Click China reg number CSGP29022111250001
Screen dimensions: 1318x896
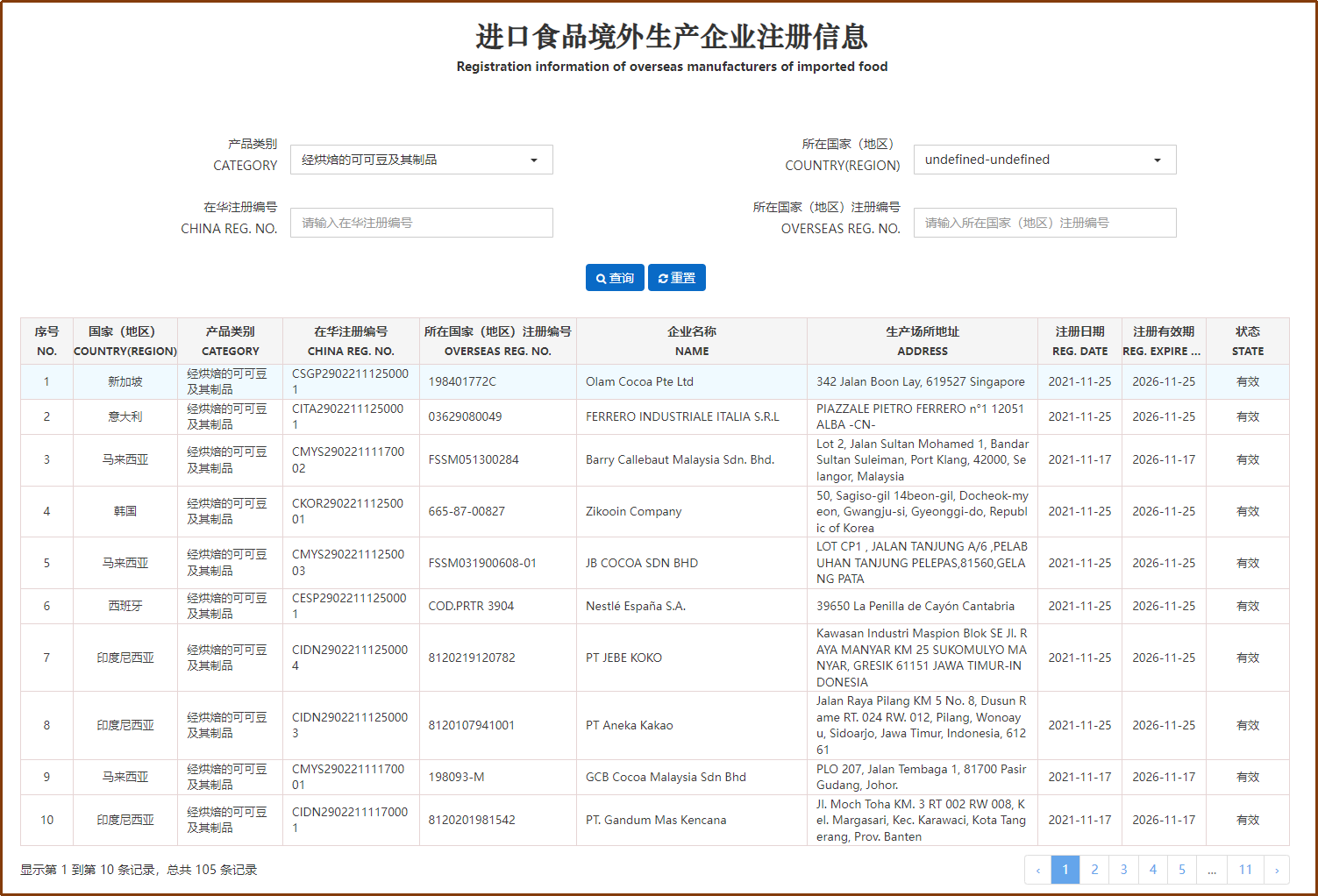[x=350, y=381]
